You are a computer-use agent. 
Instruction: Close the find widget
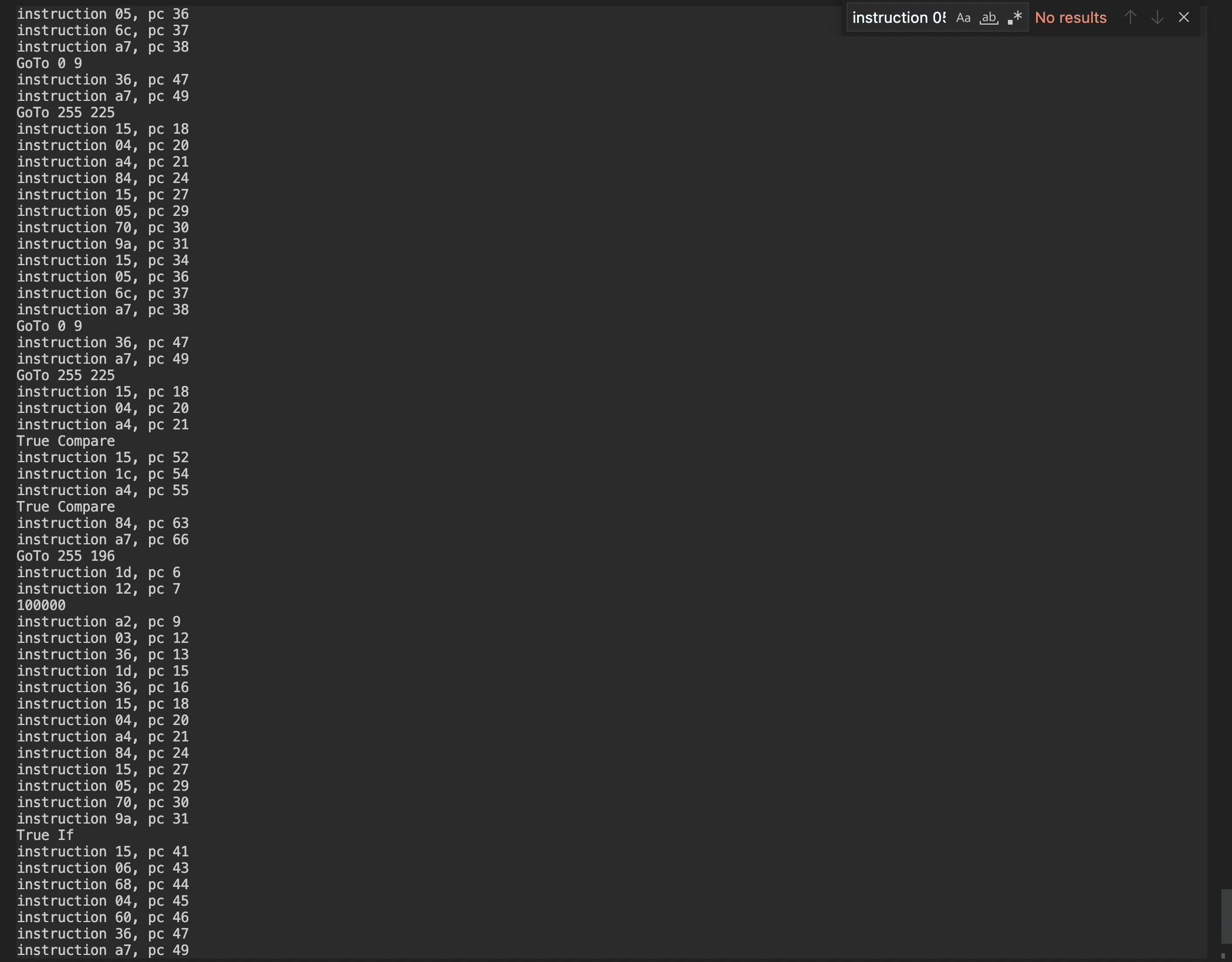(x=1184, y=18)
